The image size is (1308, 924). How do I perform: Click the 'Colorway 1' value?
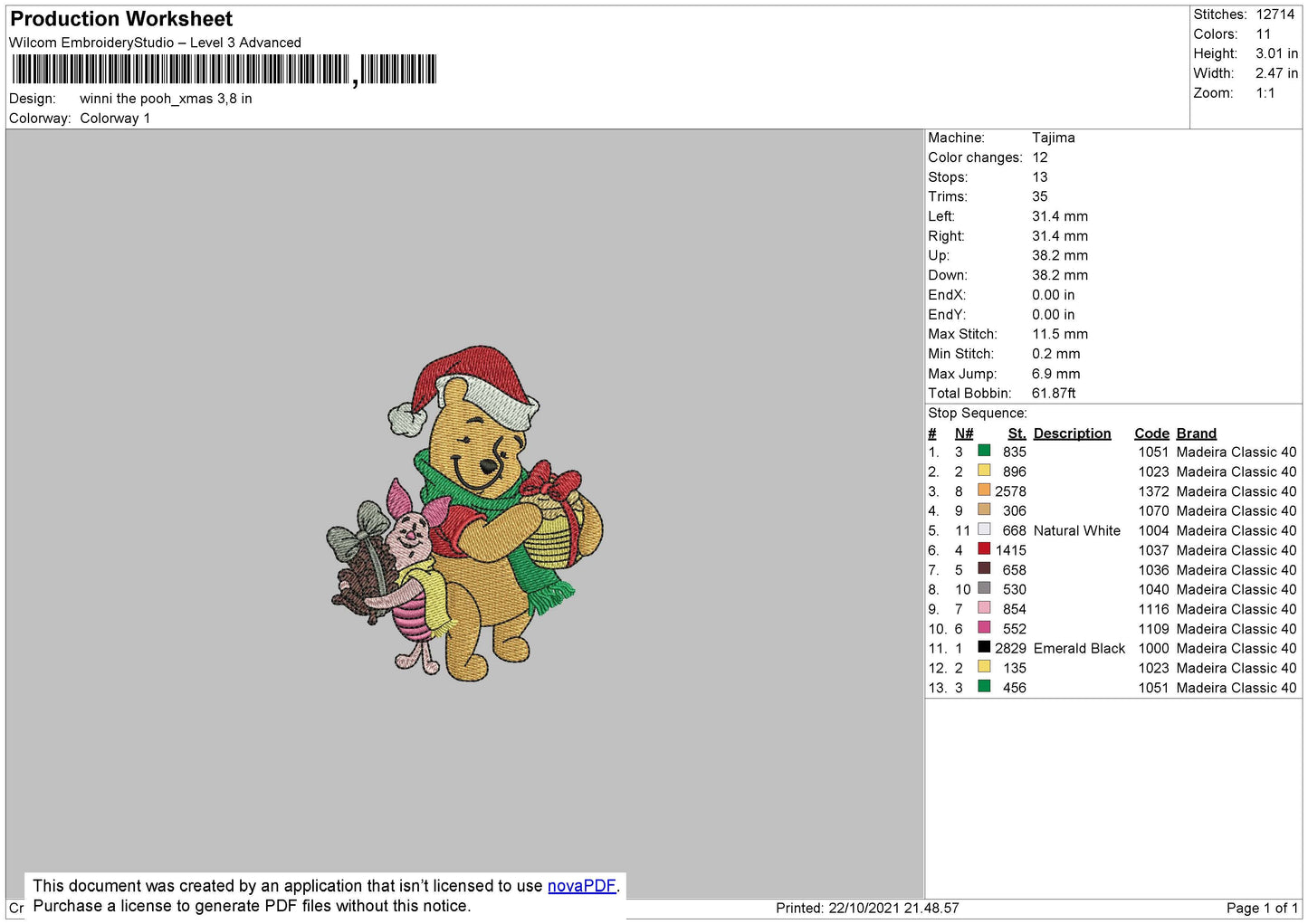tap(115, 119)
